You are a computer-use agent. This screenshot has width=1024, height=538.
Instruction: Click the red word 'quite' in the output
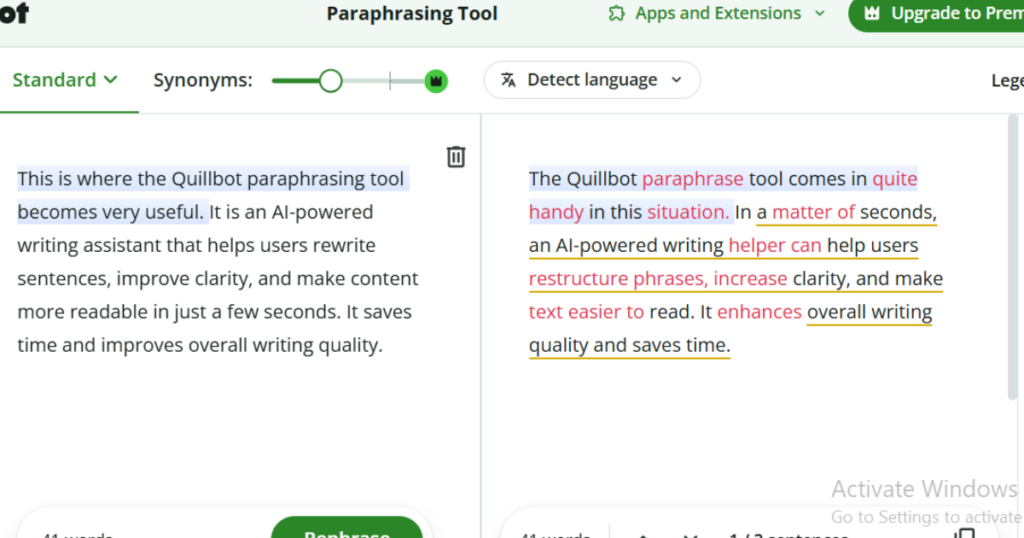(895, 179)
